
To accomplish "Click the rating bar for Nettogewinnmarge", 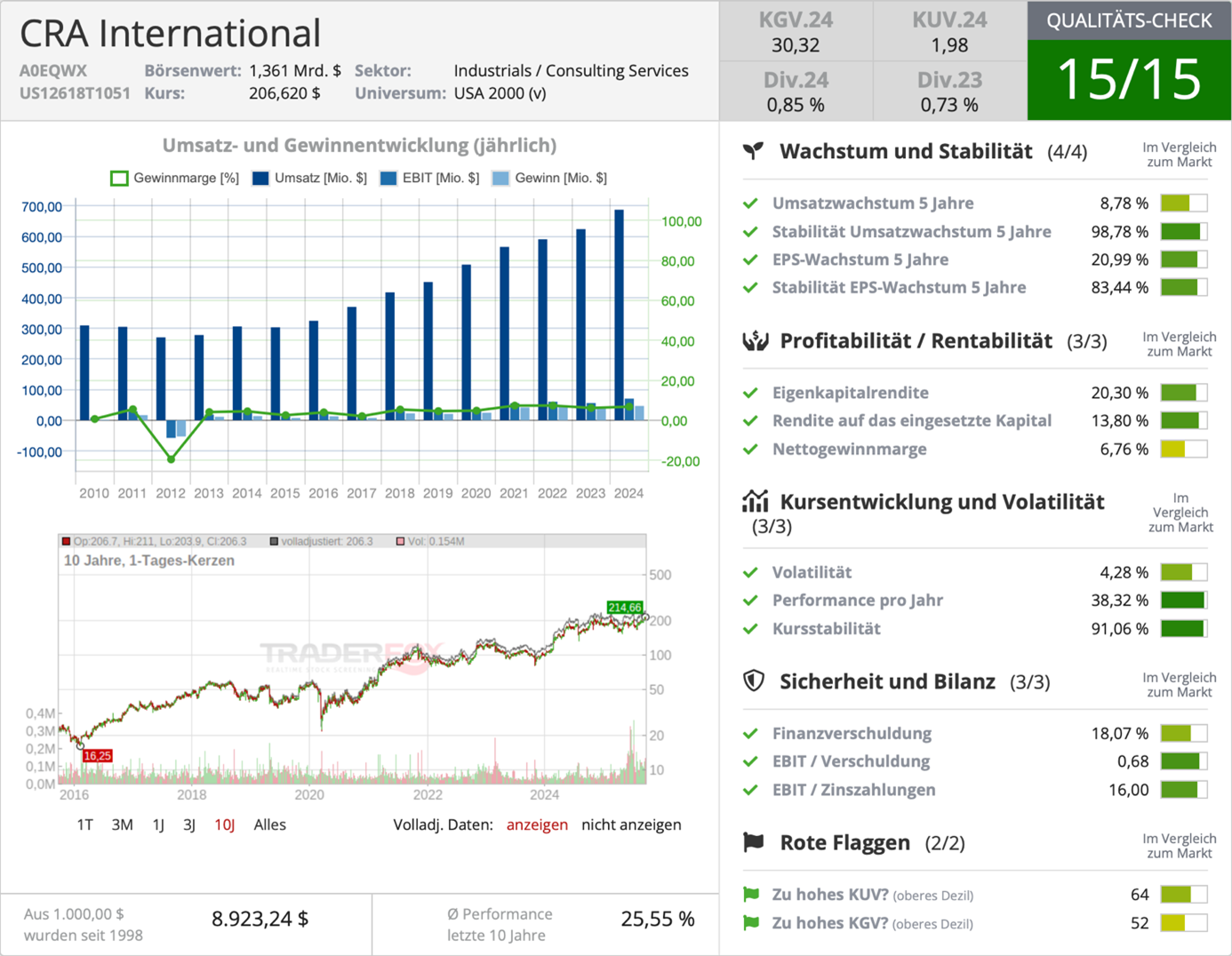I will (x=1184, y=450).
